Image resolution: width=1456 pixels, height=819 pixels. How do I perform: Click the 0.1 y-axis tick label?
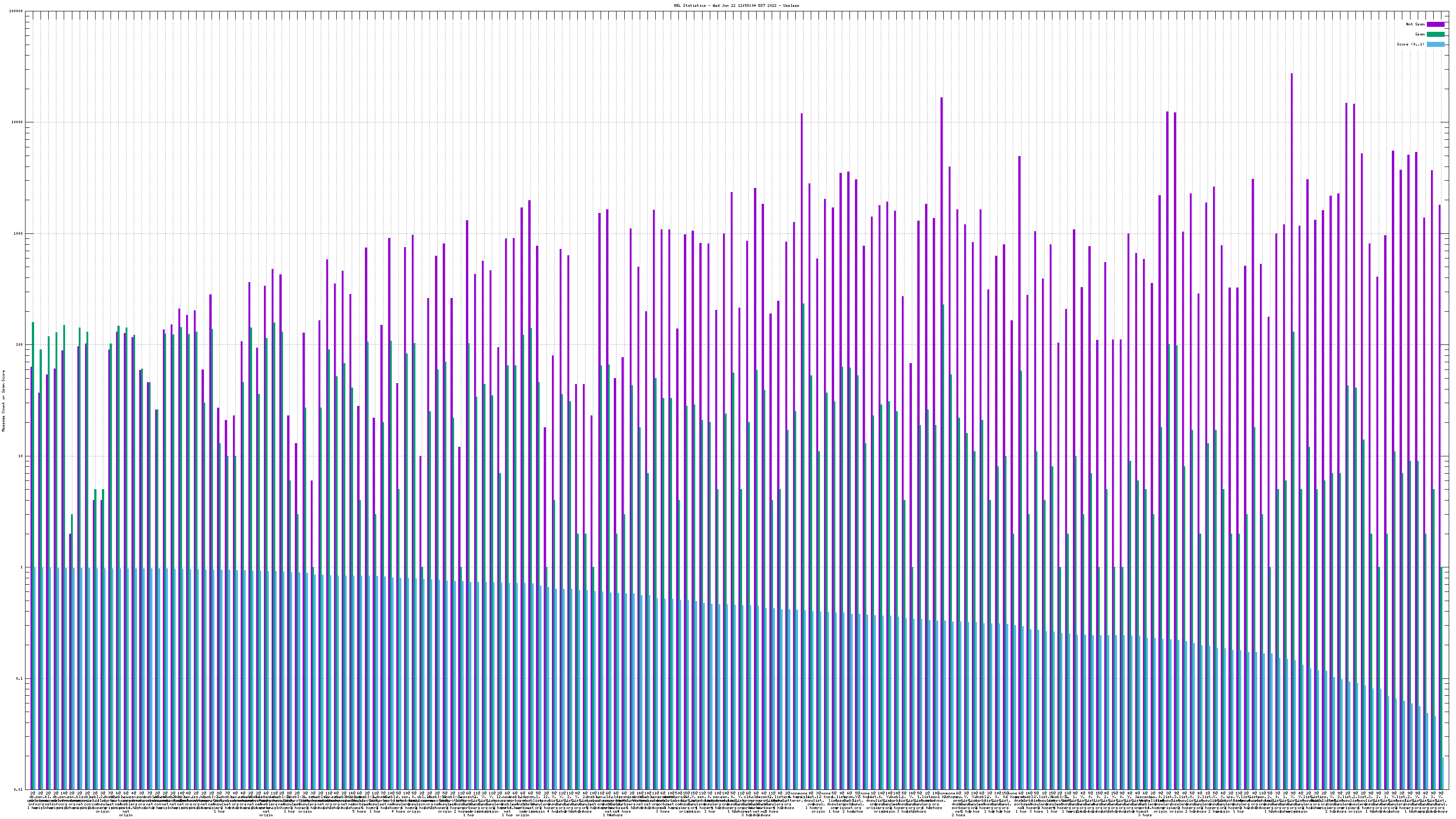[20, 679]
